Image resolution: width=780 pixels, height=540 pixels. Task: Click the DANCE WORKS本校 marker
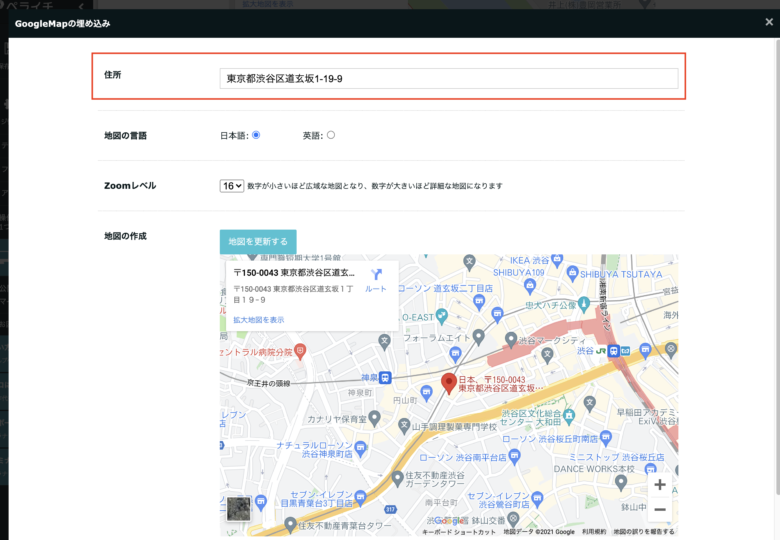tap(621, 481)
